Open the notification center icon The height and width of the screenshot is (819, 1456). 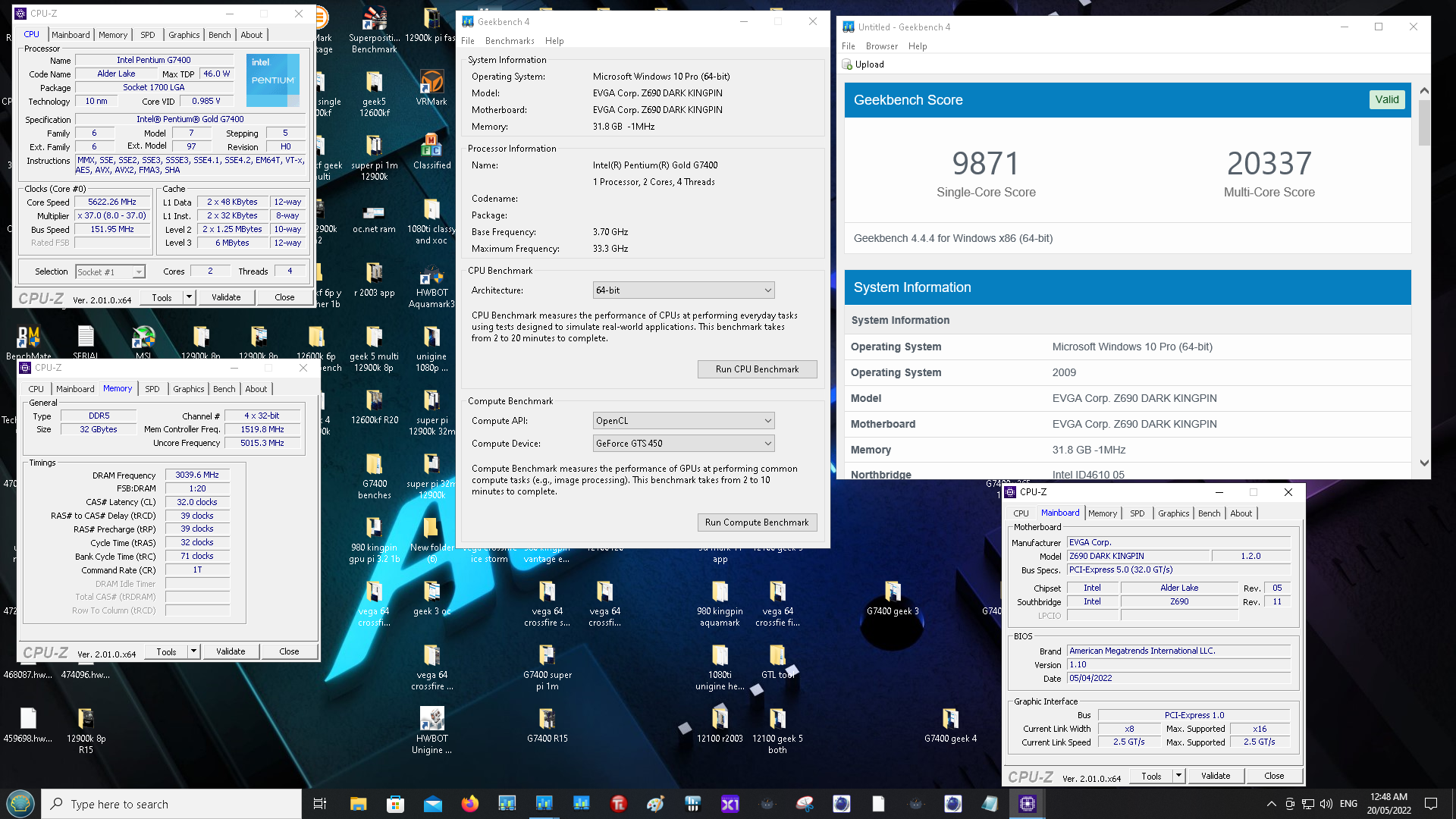point(1431,804)
